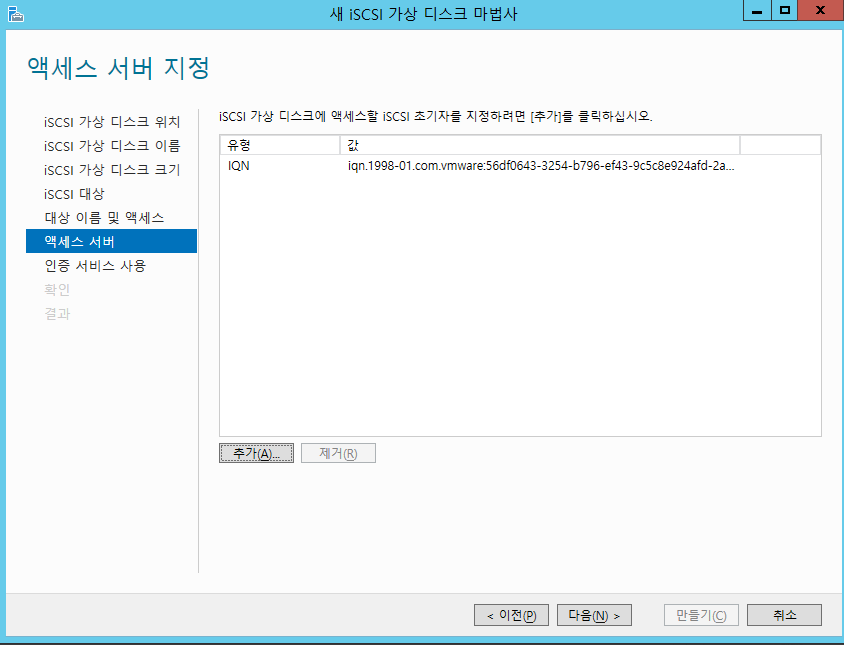Sort list by the 유형 column header
The image size is (844, 645).
279,145
